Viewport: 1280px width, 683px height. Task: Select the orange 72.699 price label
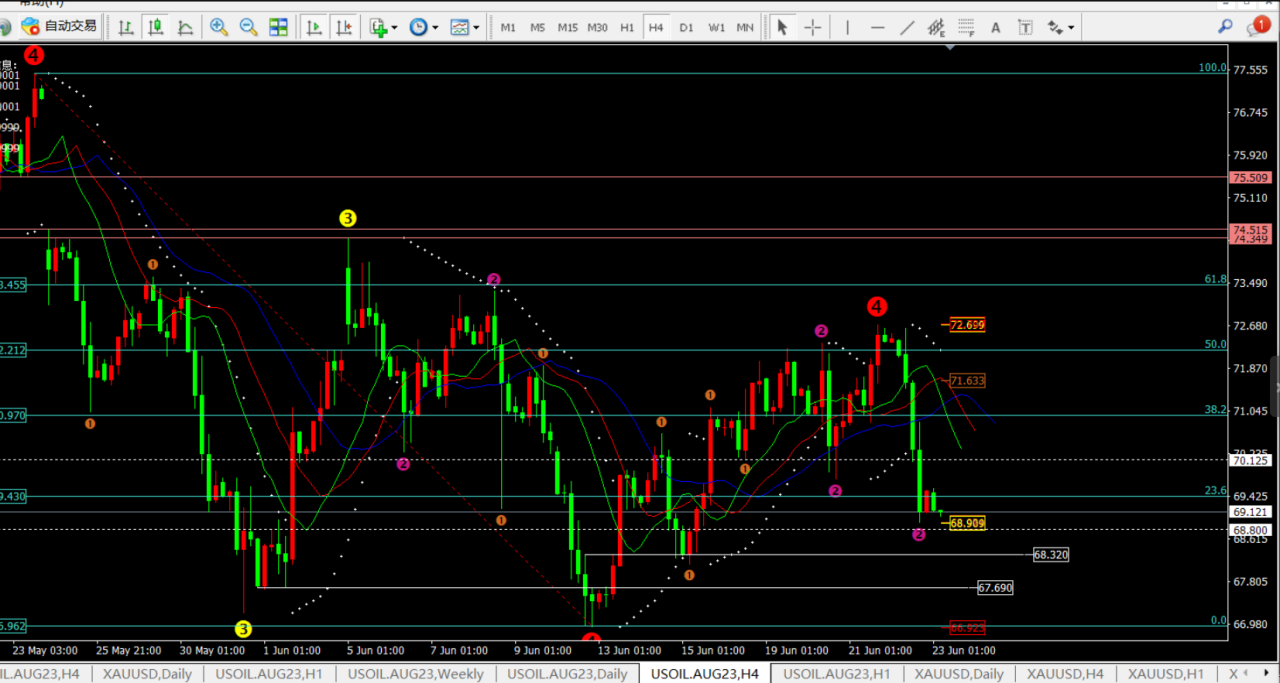tap(967, 325)
